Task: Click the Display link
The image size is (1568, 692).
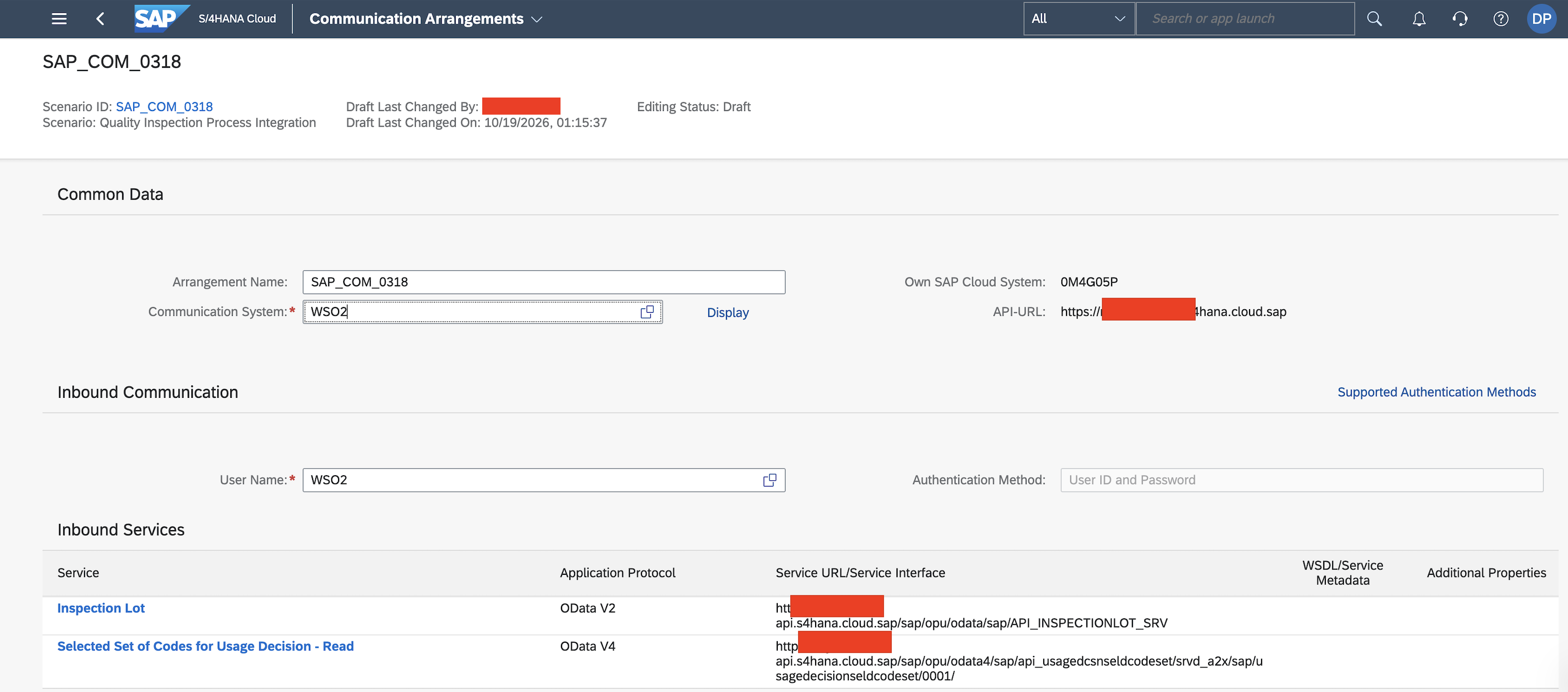Action: [727, 312]
